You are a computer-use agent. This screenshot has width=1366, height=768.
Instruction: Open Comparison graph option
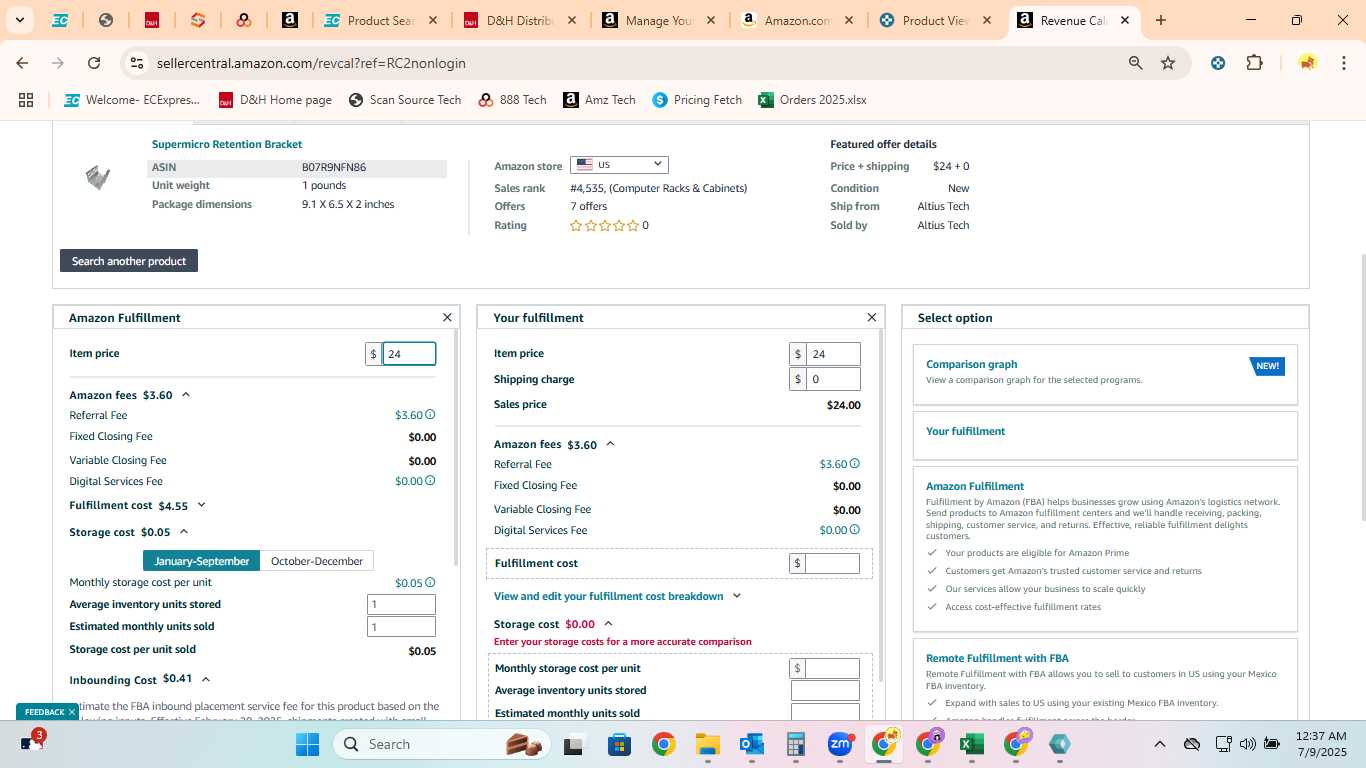1105,375
